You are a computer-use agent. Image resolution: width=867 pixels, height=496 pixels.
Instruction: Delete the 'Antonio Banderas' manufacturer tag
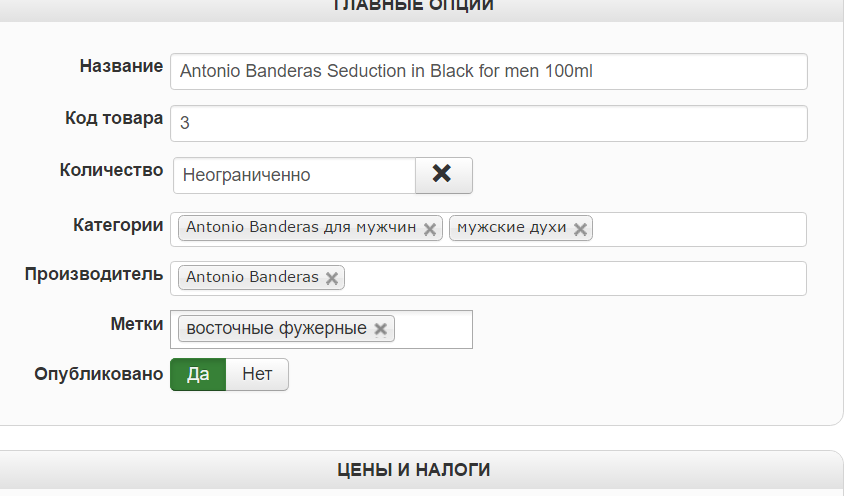(x=332, y=278)
